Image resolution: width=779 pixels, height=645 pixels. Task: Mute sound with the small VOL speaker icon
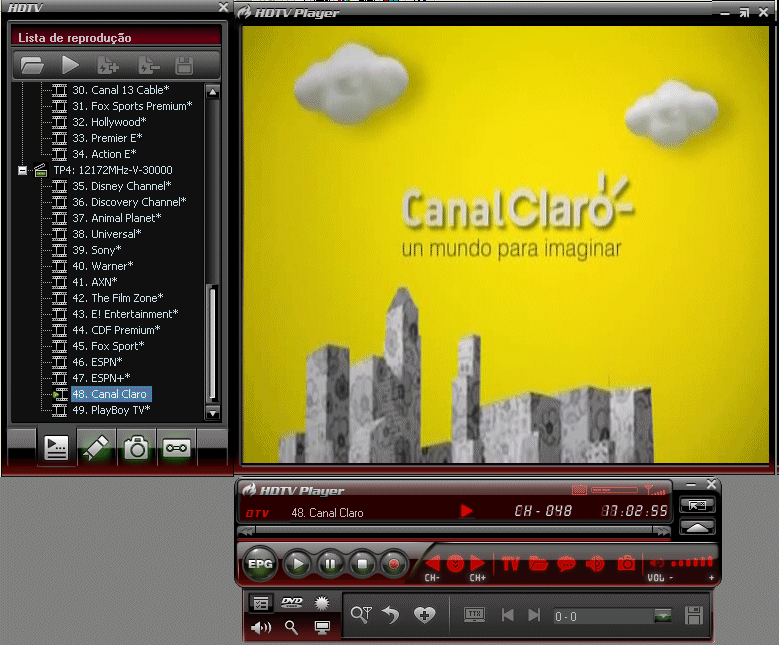tap(657, 563)
